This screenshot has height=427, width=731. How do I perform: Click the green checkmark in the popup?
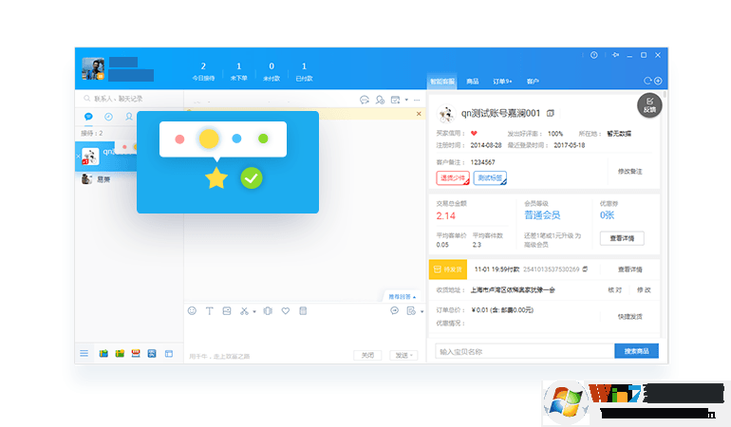[x=251, y=178]
